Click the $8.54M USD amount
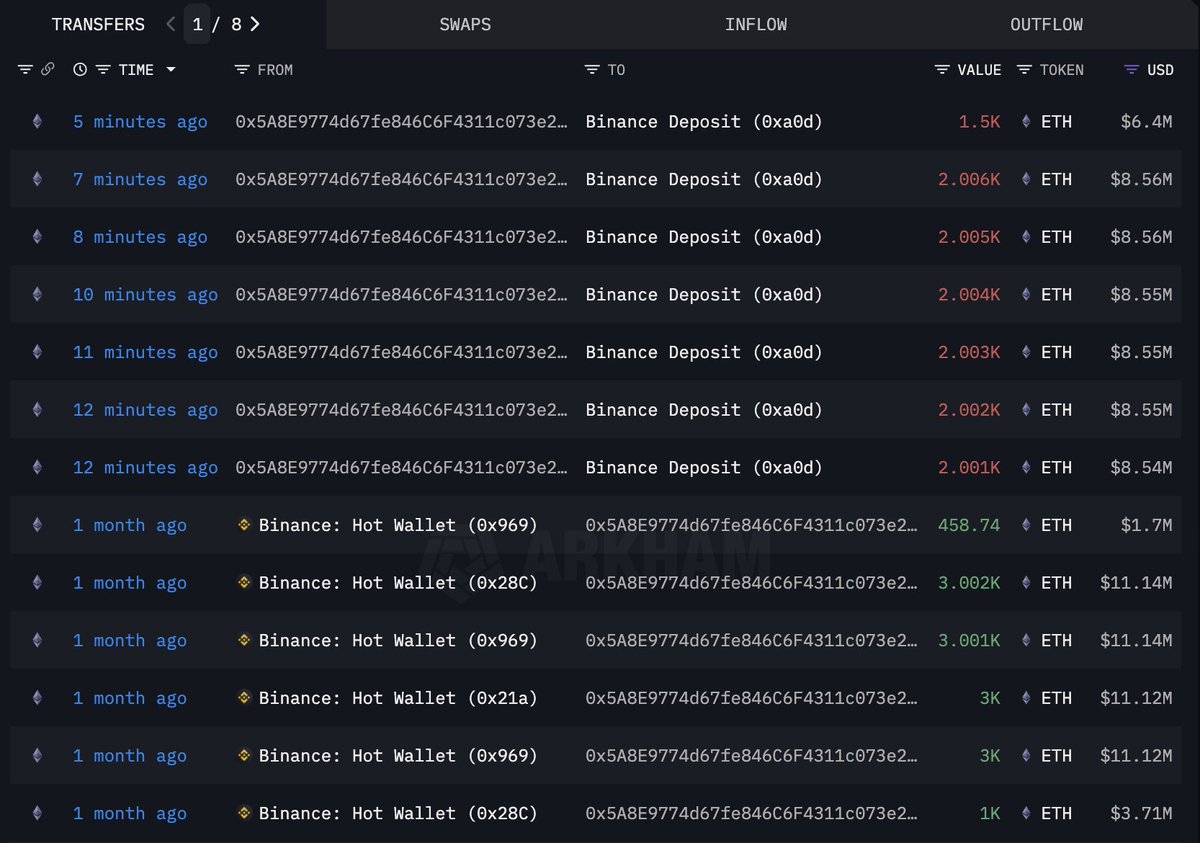This screenshot has height=843, width=1200. [1141, 468]
